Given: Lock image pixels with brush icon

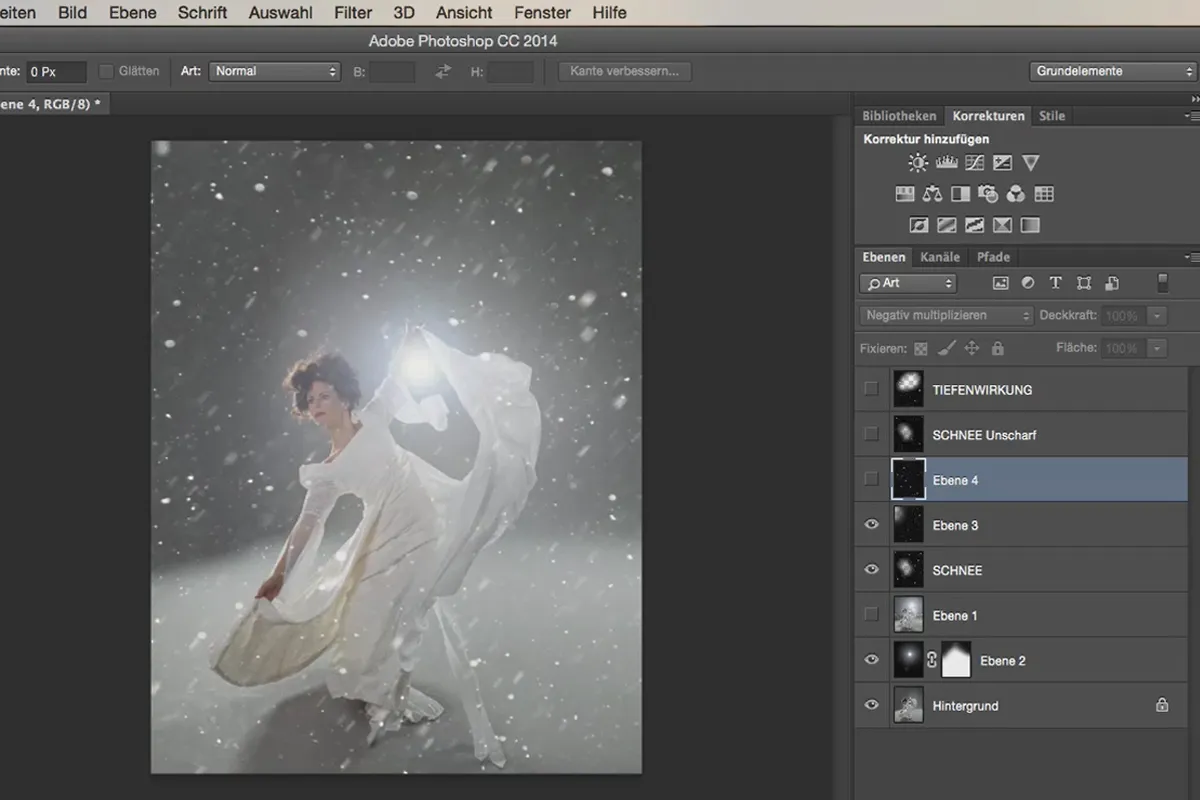Looking at the screenshot, I should 947,348.
